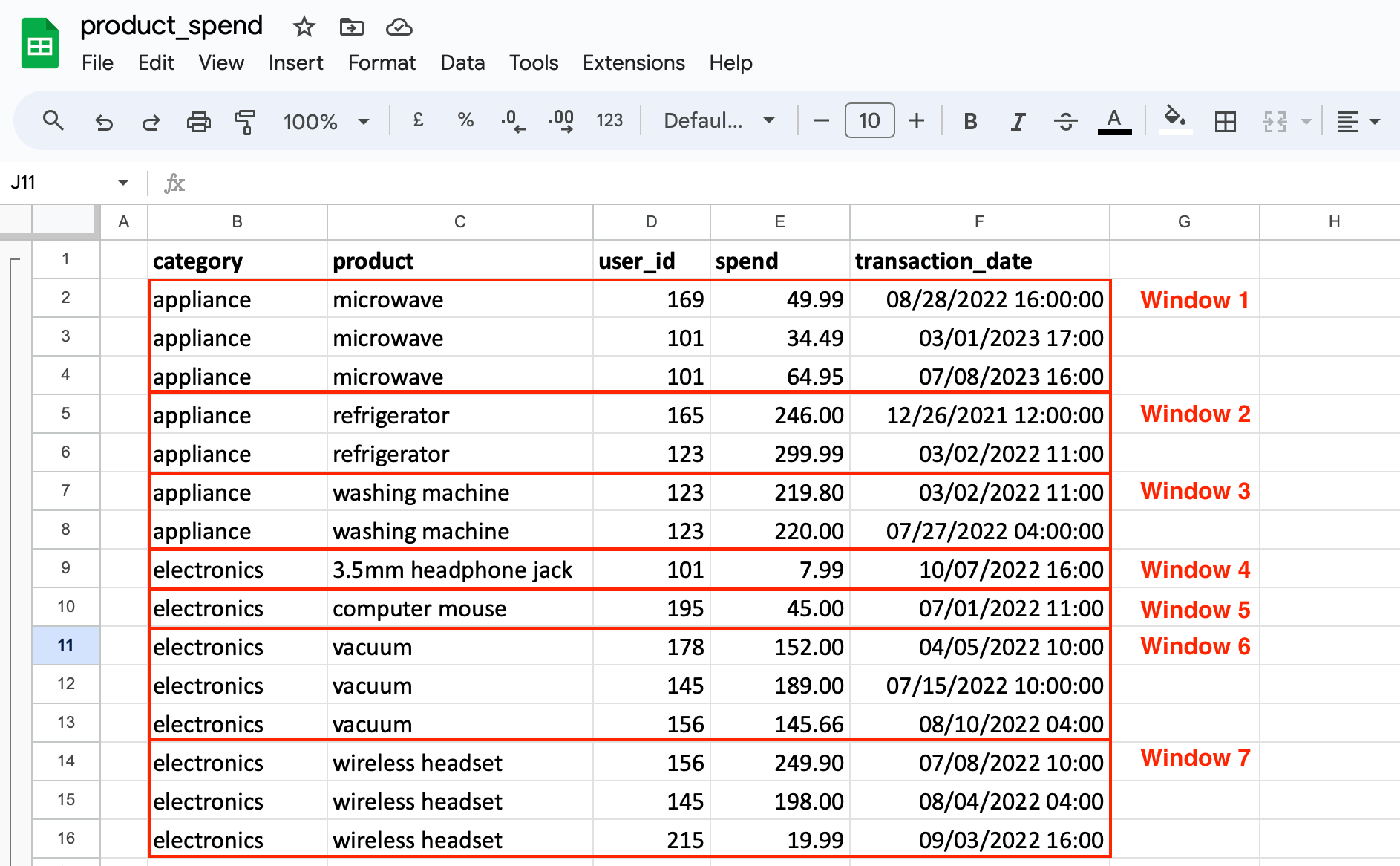
Task: Decrease decimal places
Action: coord(512,120)
